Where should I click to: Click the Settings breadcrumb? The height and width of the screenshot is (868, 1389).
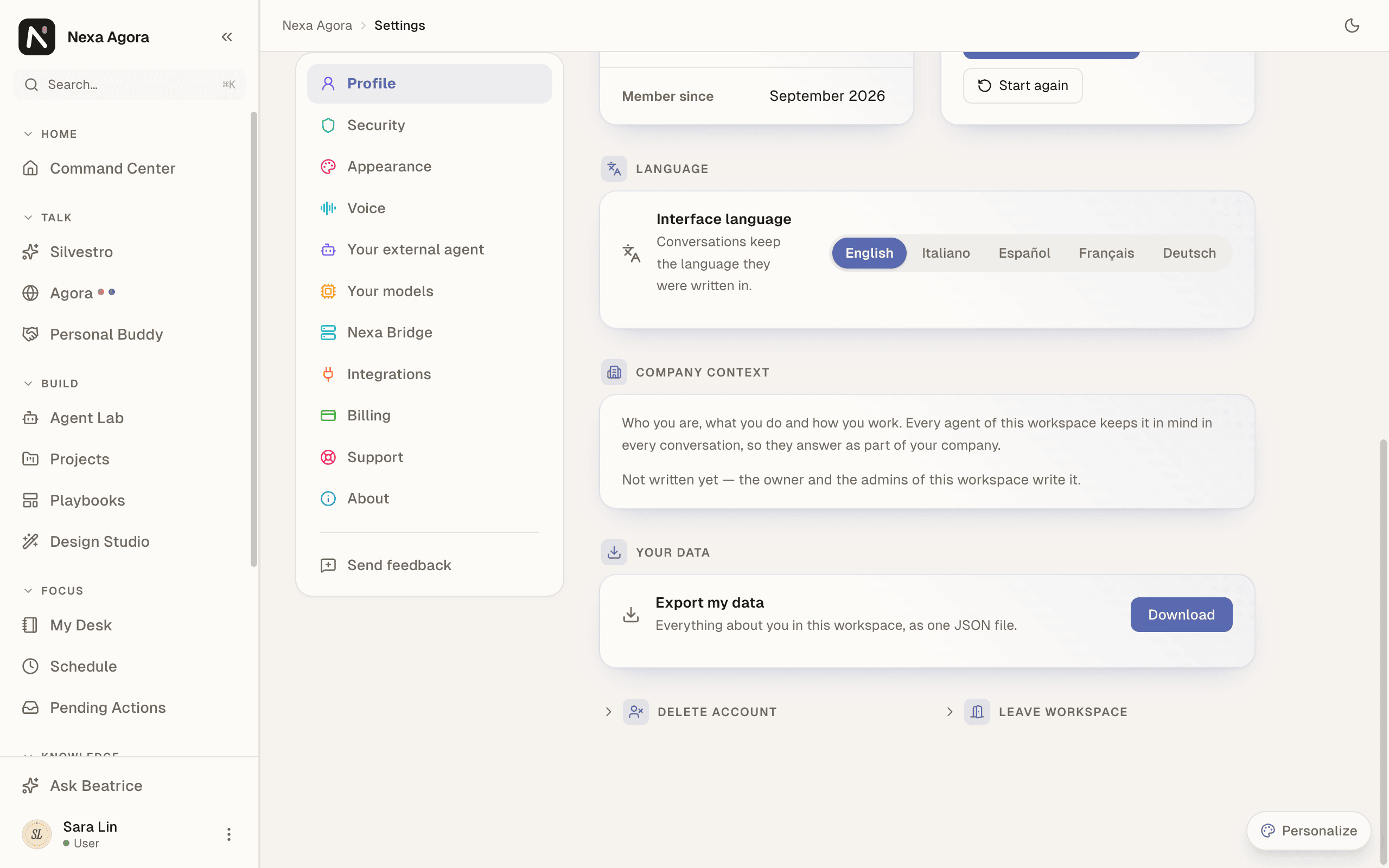399,25
